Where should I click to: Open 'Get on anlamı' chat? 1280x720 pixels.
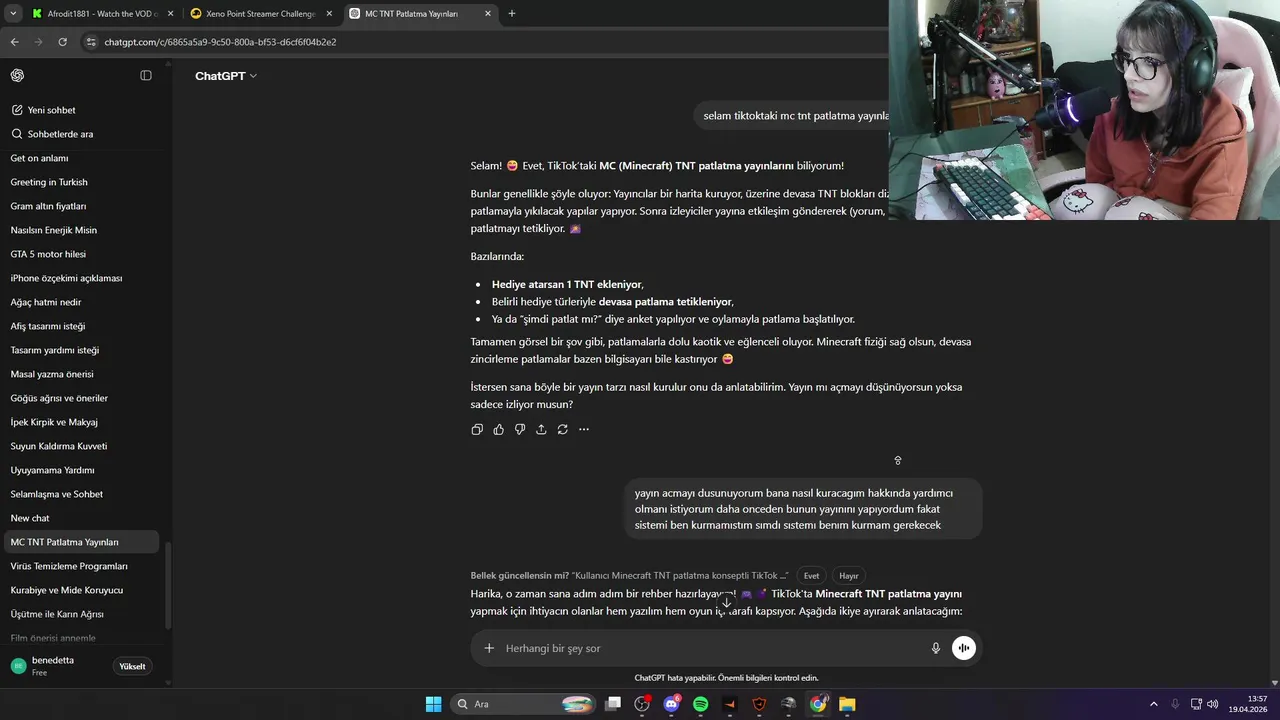click(x=82, y=158)
